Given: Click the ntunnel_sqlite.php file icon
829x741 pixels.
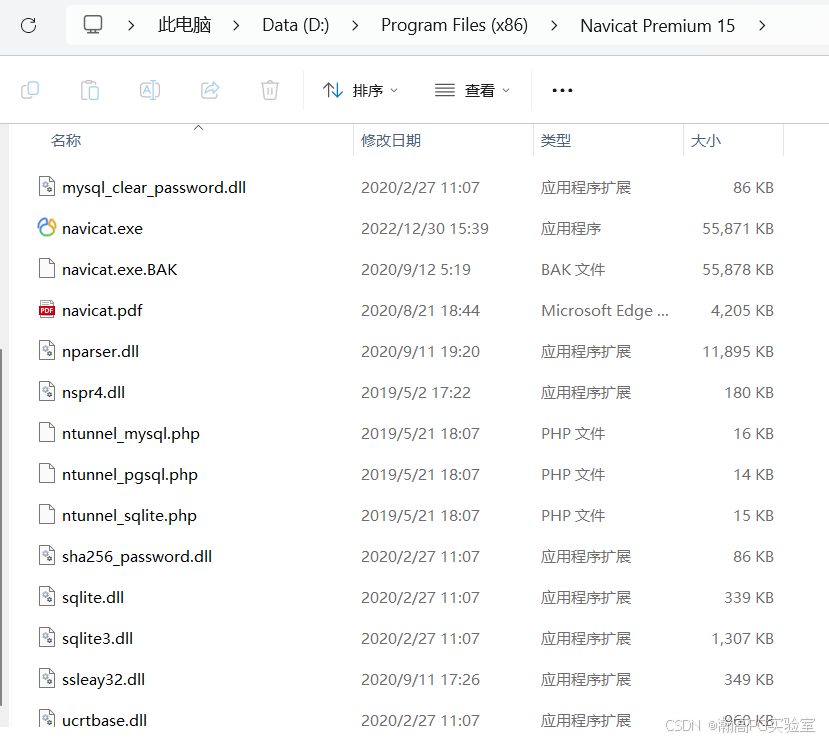Looking at the screenshot, I should pos(47,514).
